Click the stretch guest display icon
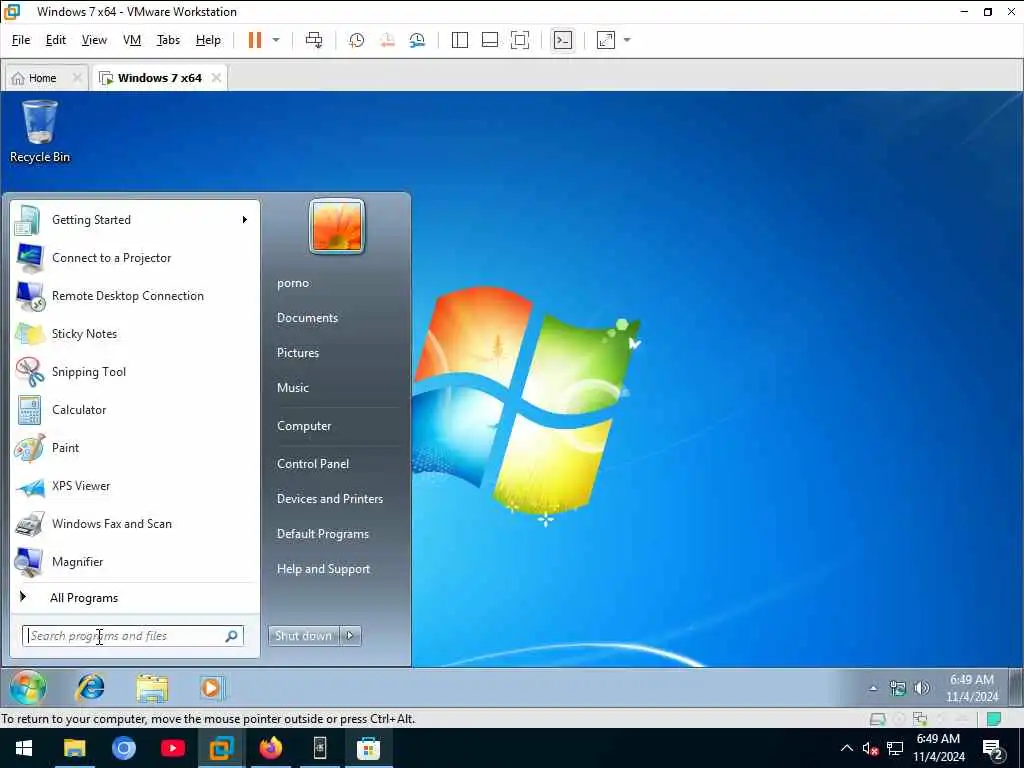Image resolution: width=1024 pixels, height=768 pixels. click(606, 40)
